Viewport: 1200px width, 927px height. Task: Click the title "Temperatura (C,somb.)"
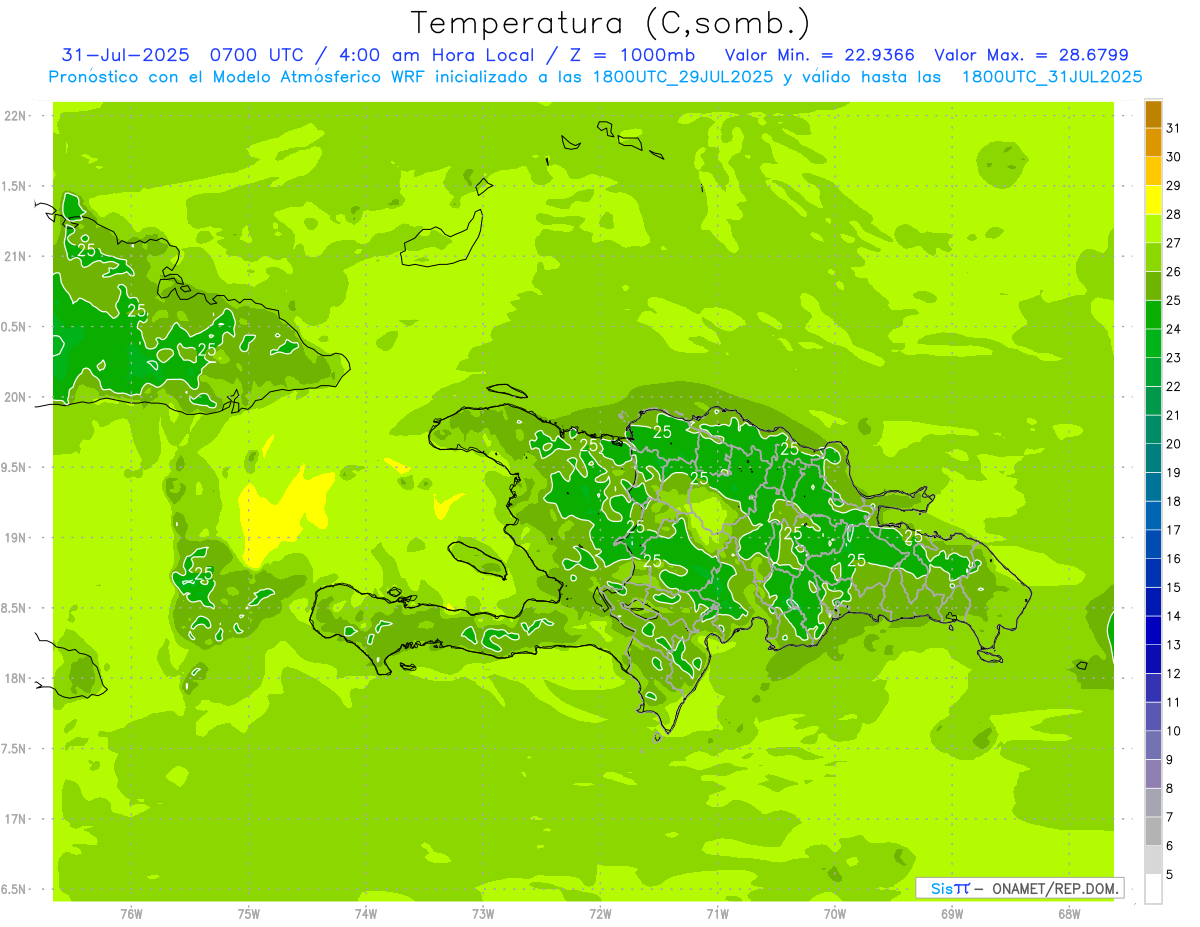pos(611,24)
